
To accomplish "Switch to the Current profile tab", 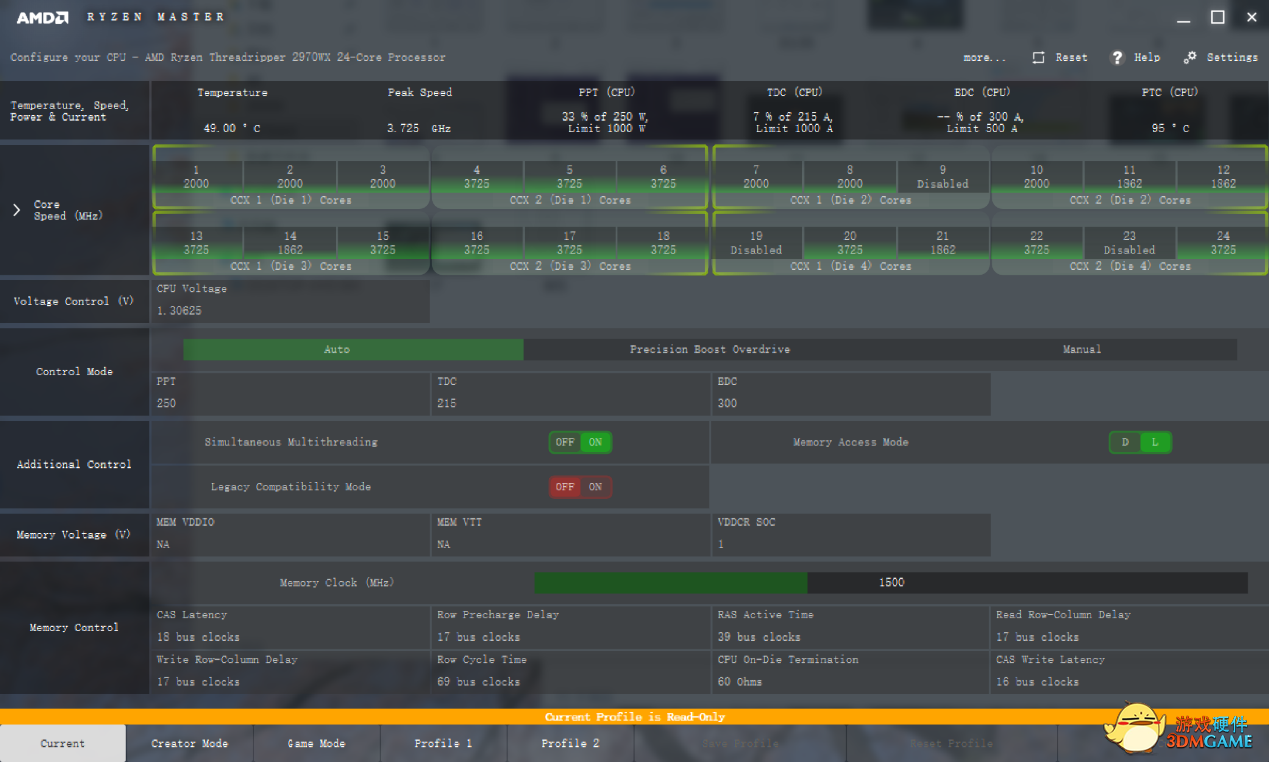I will [63, 743].
